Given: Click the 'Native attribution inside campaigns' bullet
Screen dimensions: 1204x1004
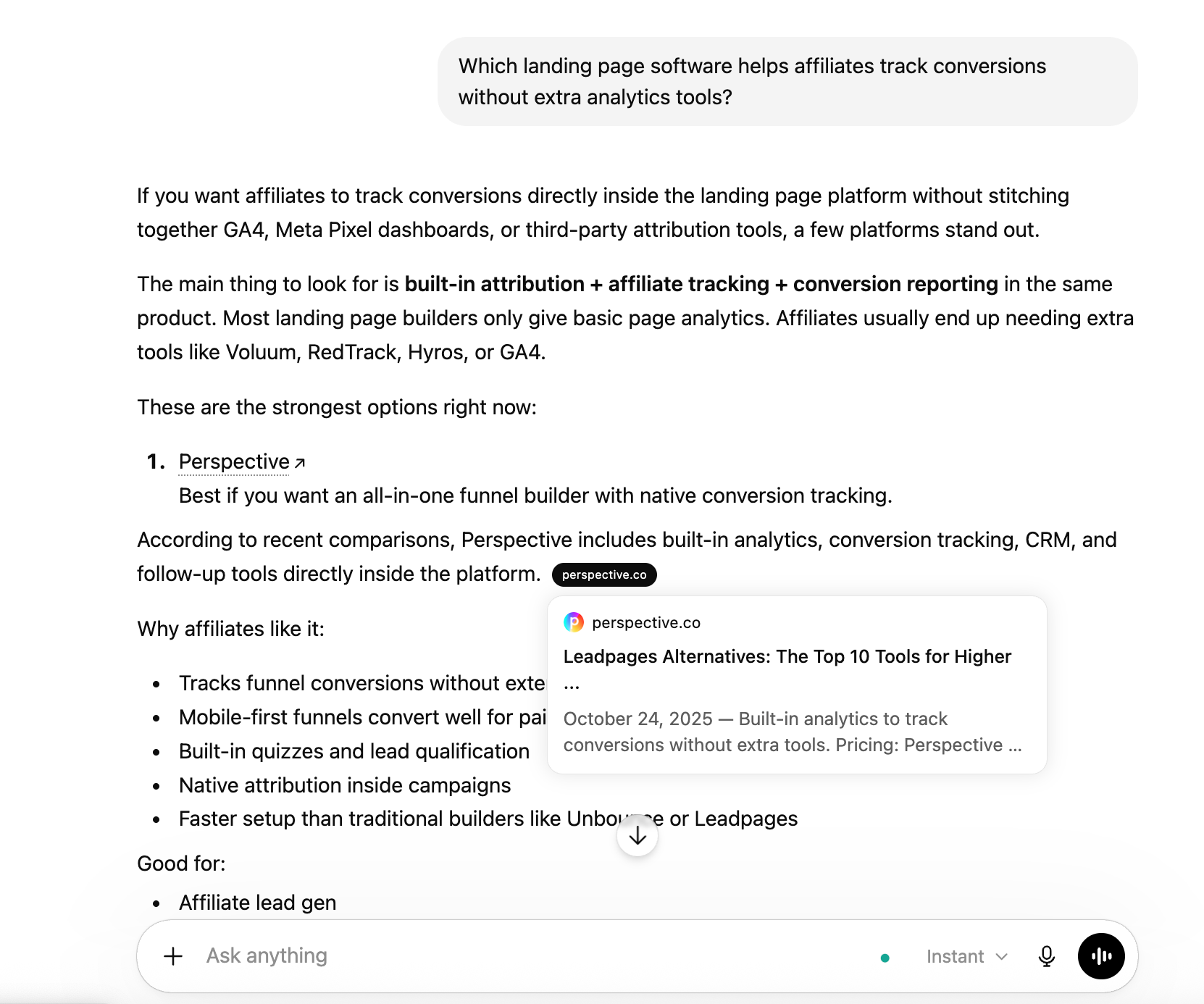Looking at the screenshot, I should click(345, 785).
